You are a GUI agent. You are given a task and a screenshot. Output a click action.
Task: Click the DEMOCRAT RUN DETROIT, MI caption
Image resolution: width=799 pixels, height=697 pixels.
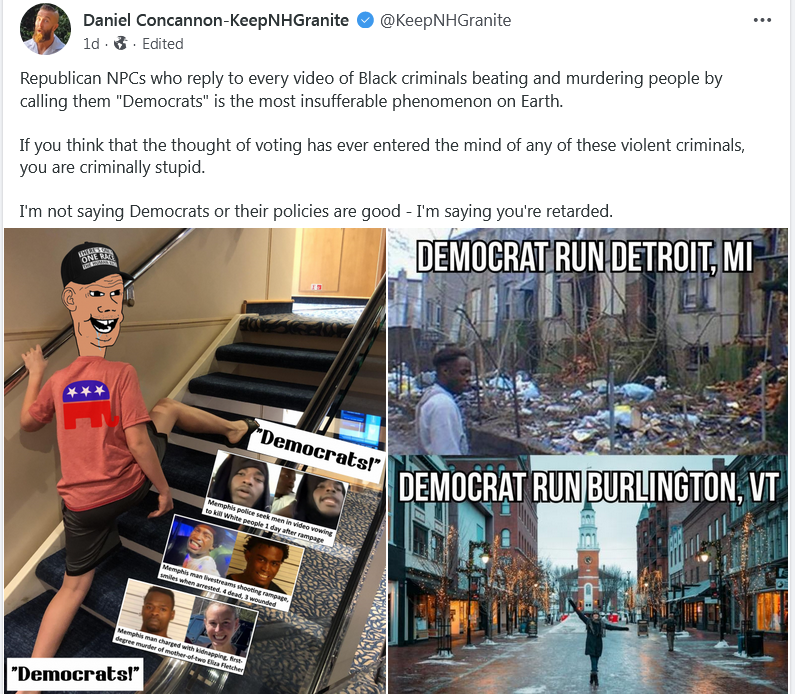tap(584, 257)
